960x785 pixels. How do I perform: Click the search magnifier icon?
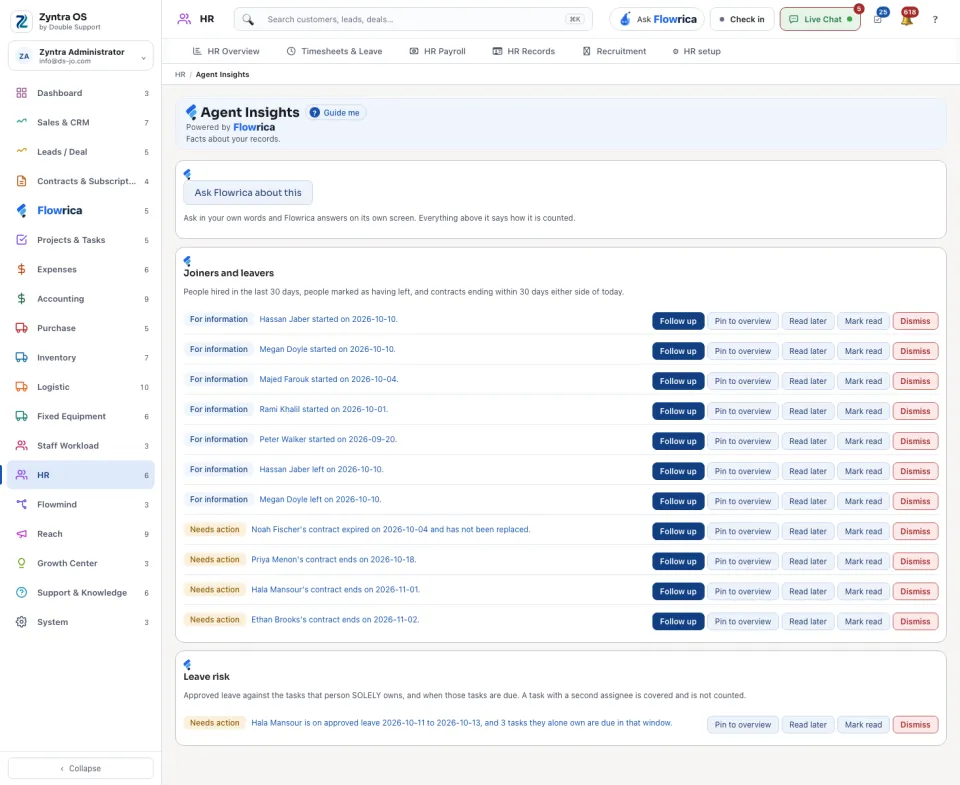(x=247, y=20)
